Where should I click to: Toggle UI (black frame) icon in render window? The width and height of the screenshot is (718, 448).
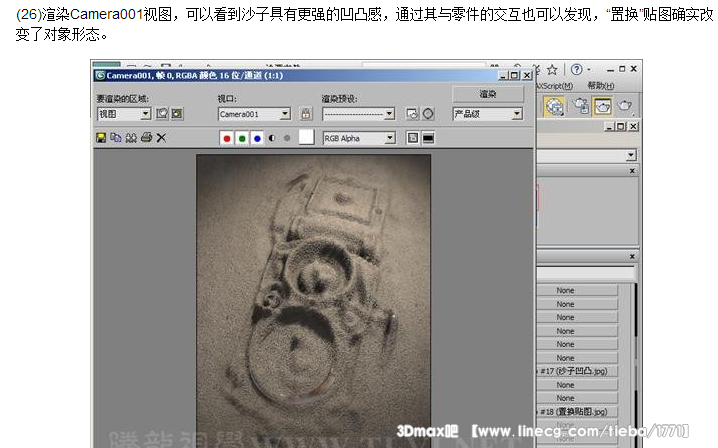[x=428, y=138]
